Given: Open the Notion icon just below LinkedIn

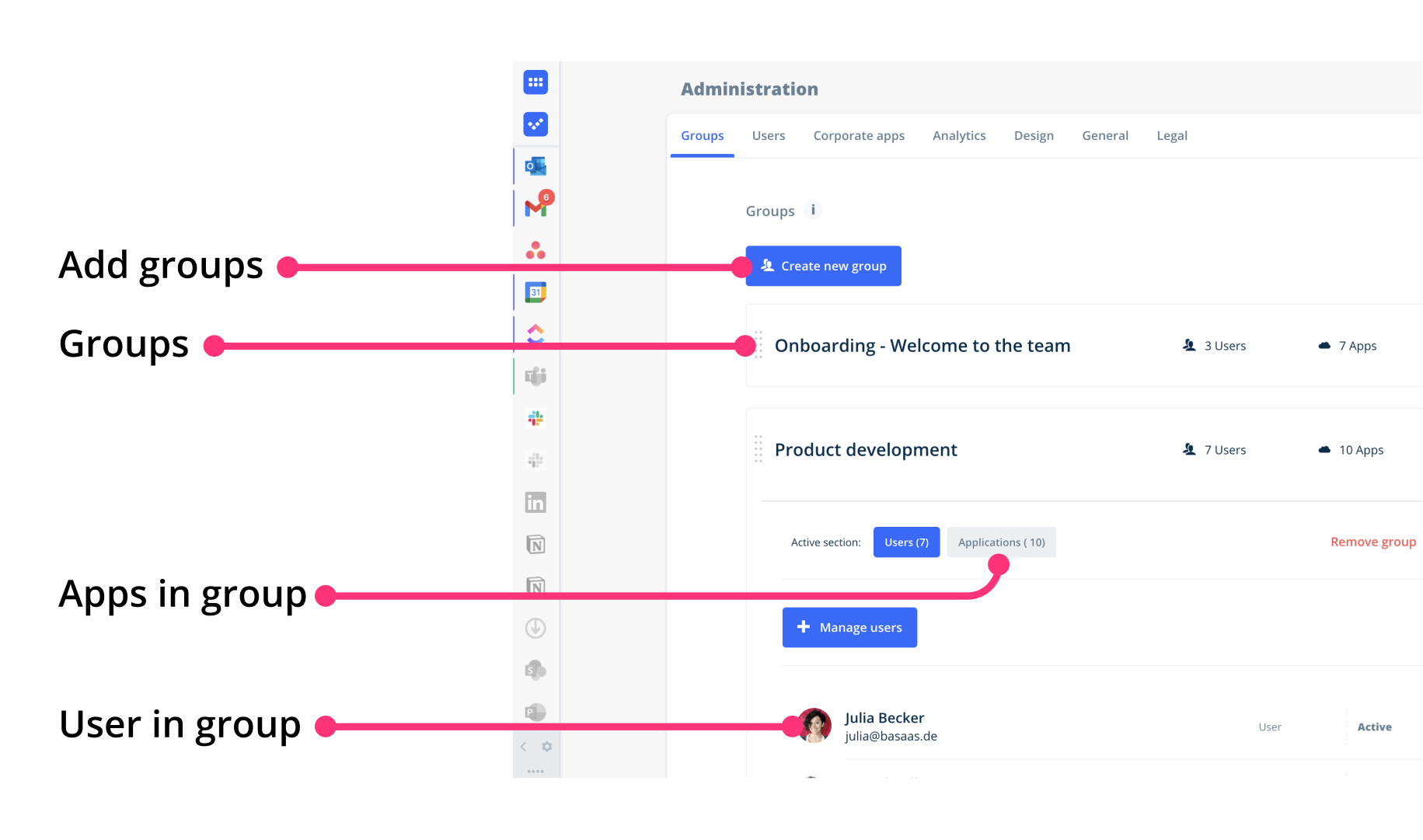Looking at the screenshot, I should pos(535,545).
